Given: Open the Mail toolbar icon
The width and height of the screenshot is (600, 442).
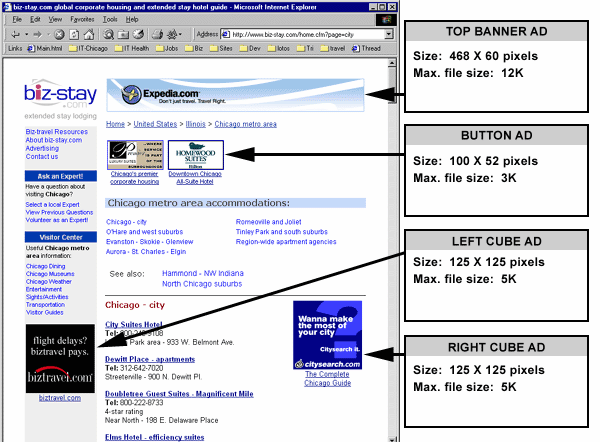Looking at the screenshot, I should point(157,35).
